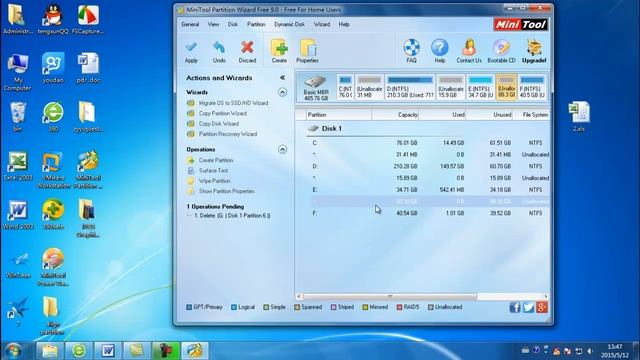Select 31 MB unallocated block in disk map
640x360 pixels.
(369, 87)
